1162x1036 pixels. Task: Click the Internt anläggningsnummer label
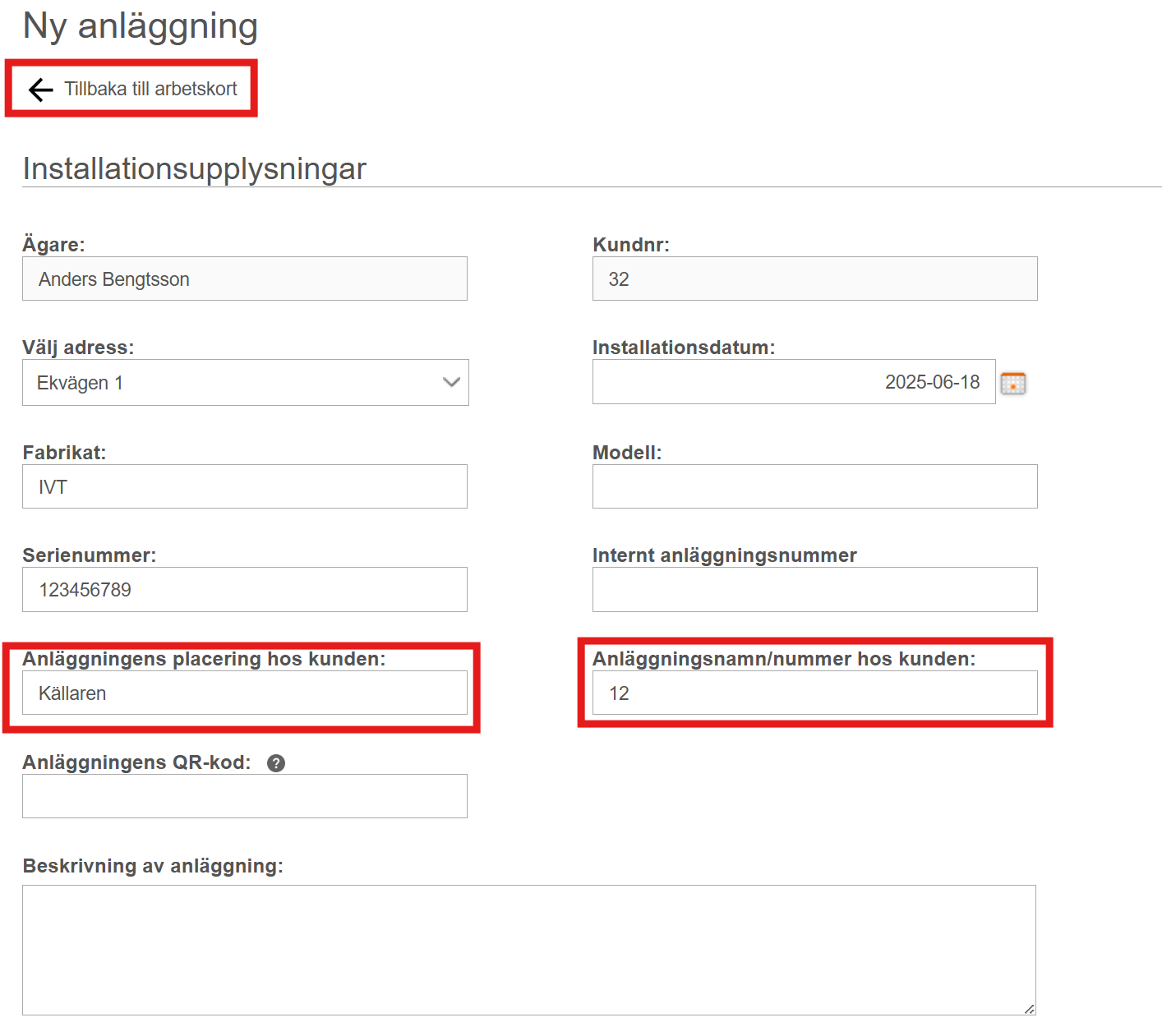(725, 555)
